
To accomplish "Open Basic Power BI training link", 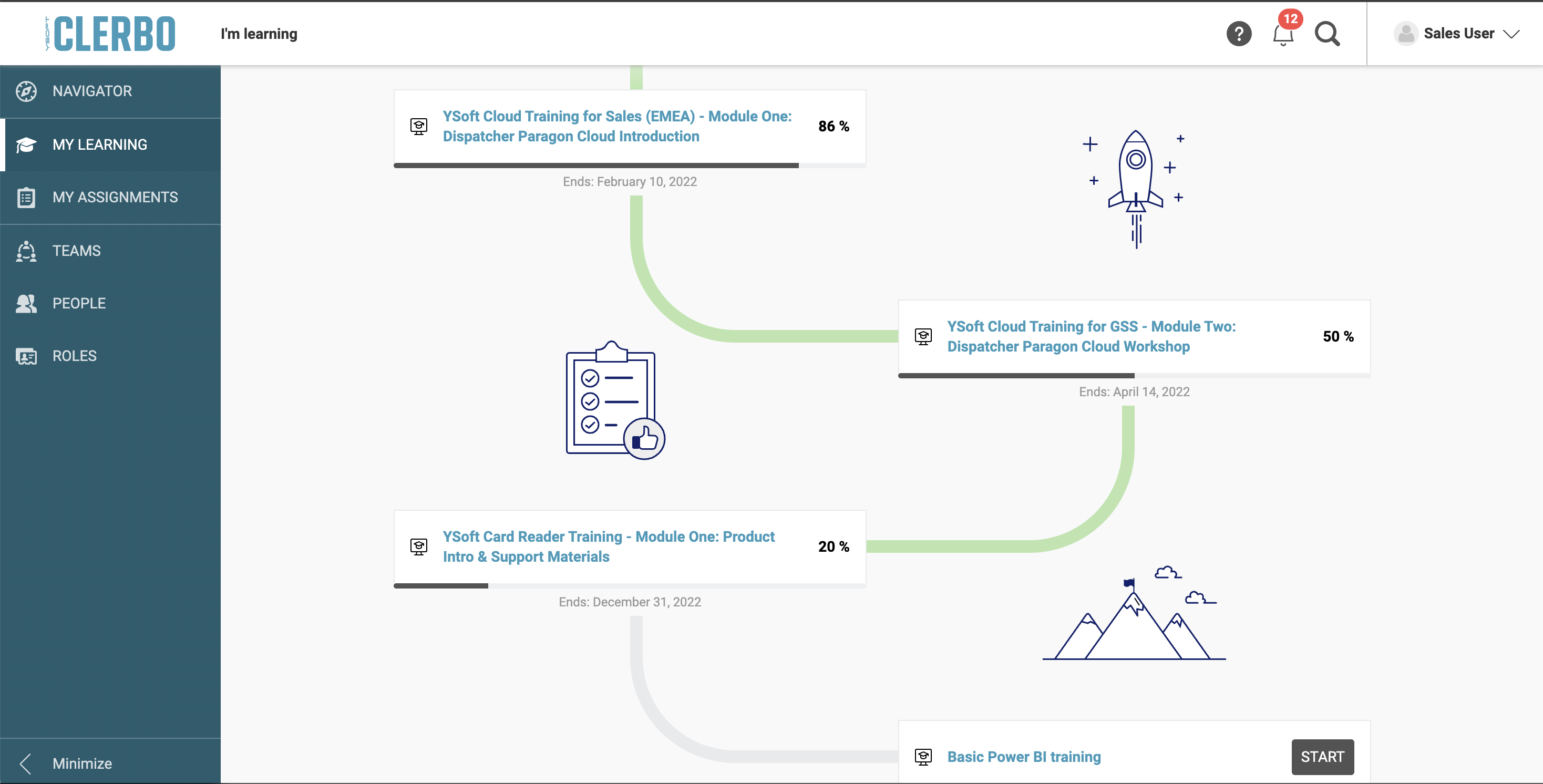I will (1024, 757).
